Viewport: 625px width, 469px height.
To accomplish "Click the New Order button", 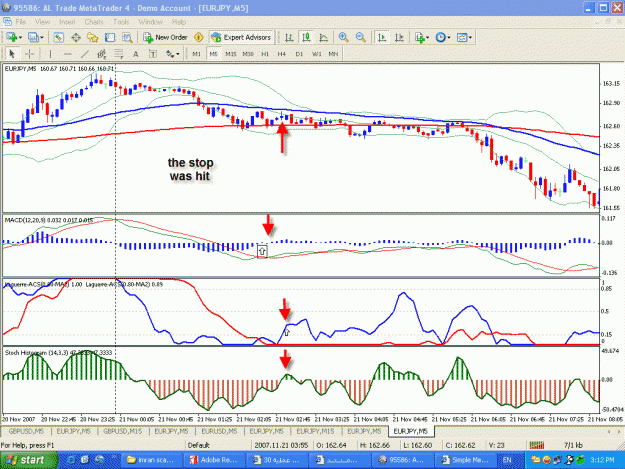I will [x=165, y=37].
